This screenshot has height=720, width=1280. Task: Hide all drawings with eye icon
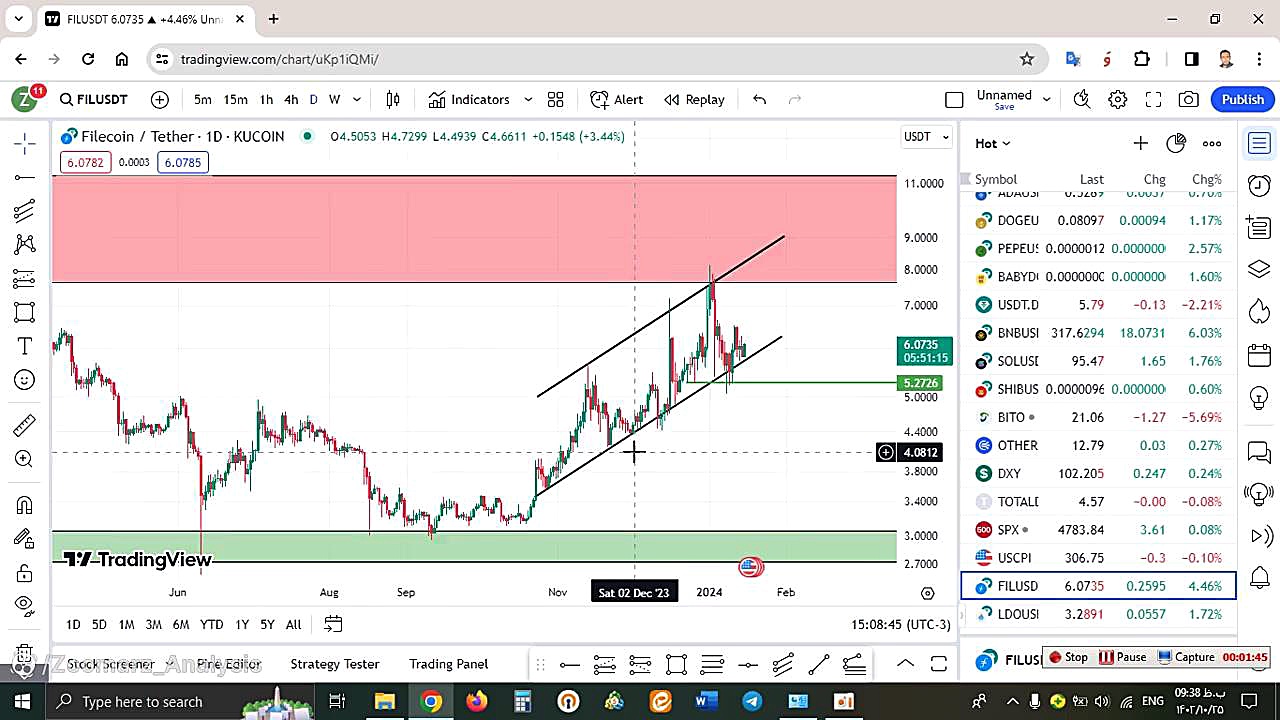pos(25,605)
